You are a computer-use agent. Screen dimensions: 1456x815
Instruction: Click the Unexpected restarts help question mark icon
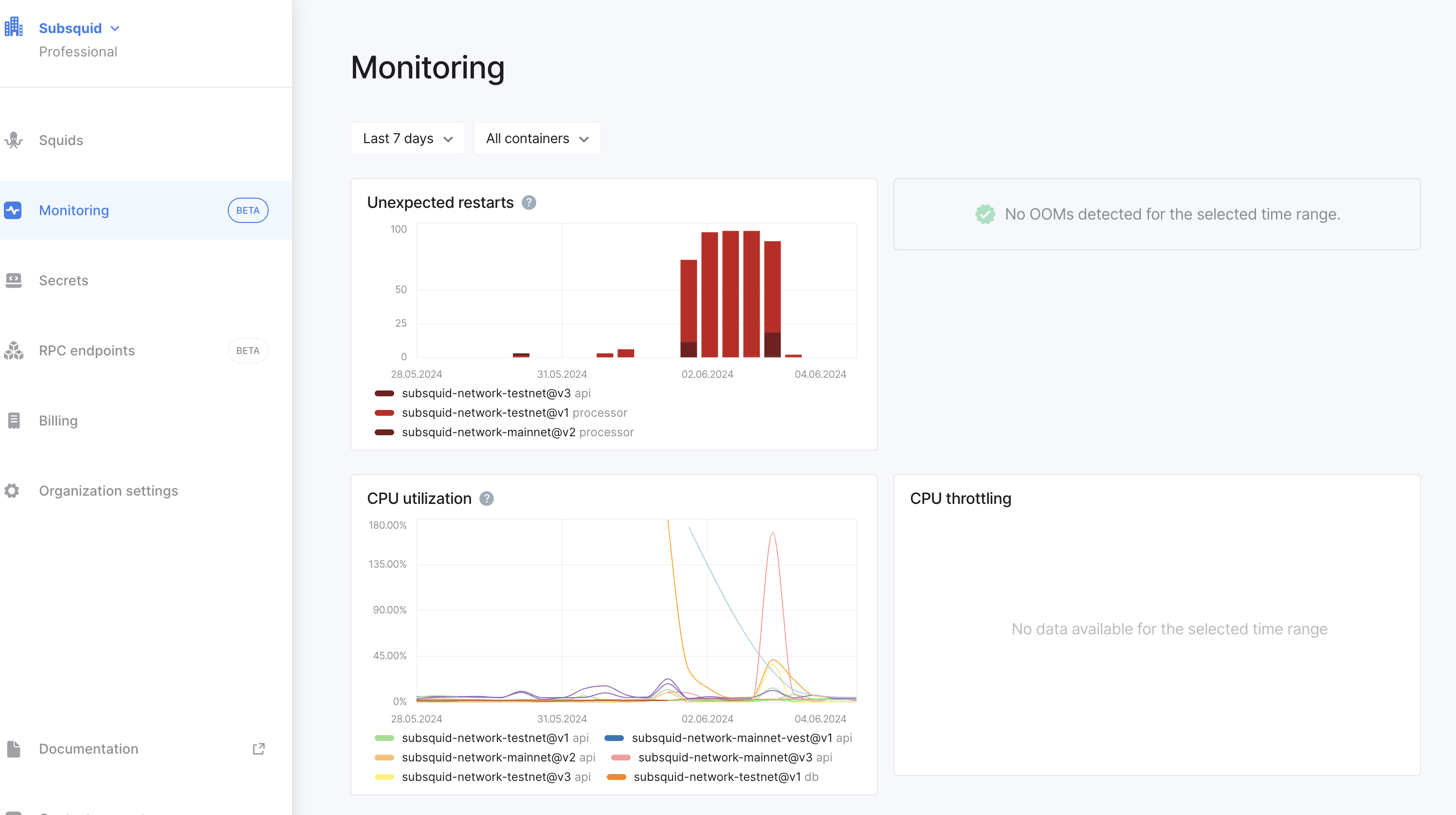pyautogui.click(x=530, y=202)
